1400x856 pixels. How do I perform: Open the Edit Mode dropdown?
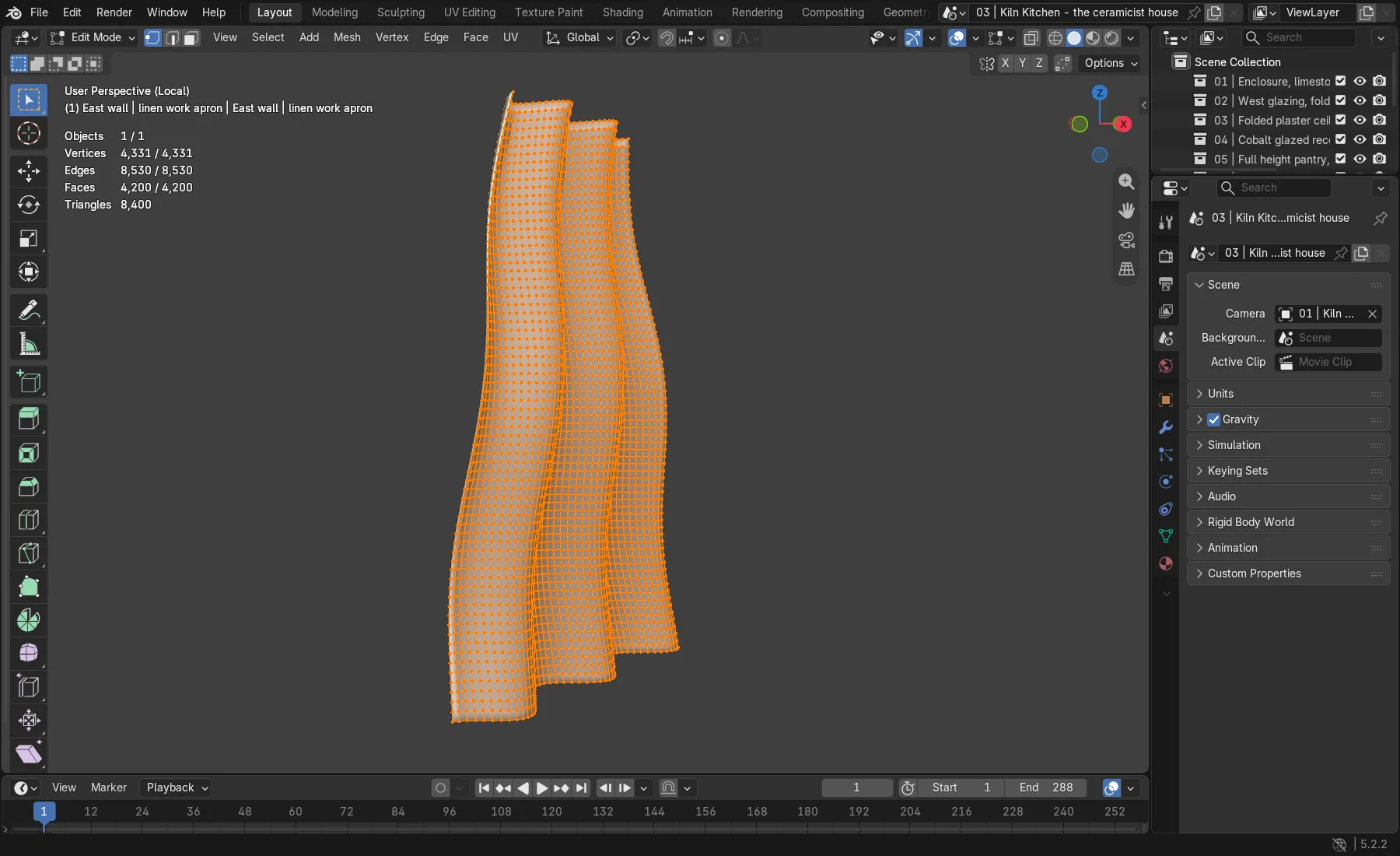pyautogui.click(x=93, y=37)
